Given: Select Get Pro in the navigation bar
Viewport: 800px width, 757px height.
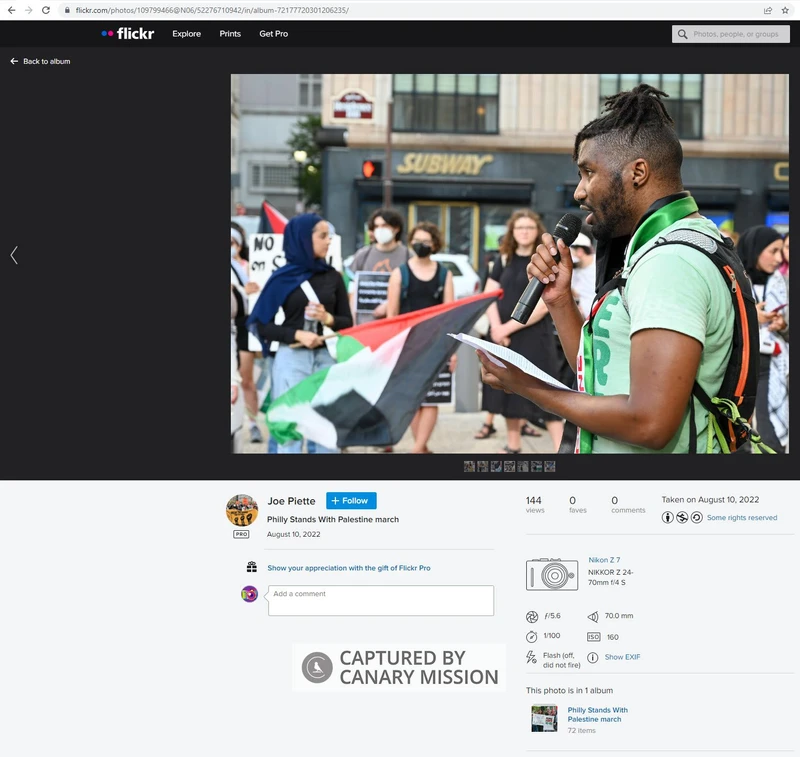Looking at the screenshot, I should [273, 34].
